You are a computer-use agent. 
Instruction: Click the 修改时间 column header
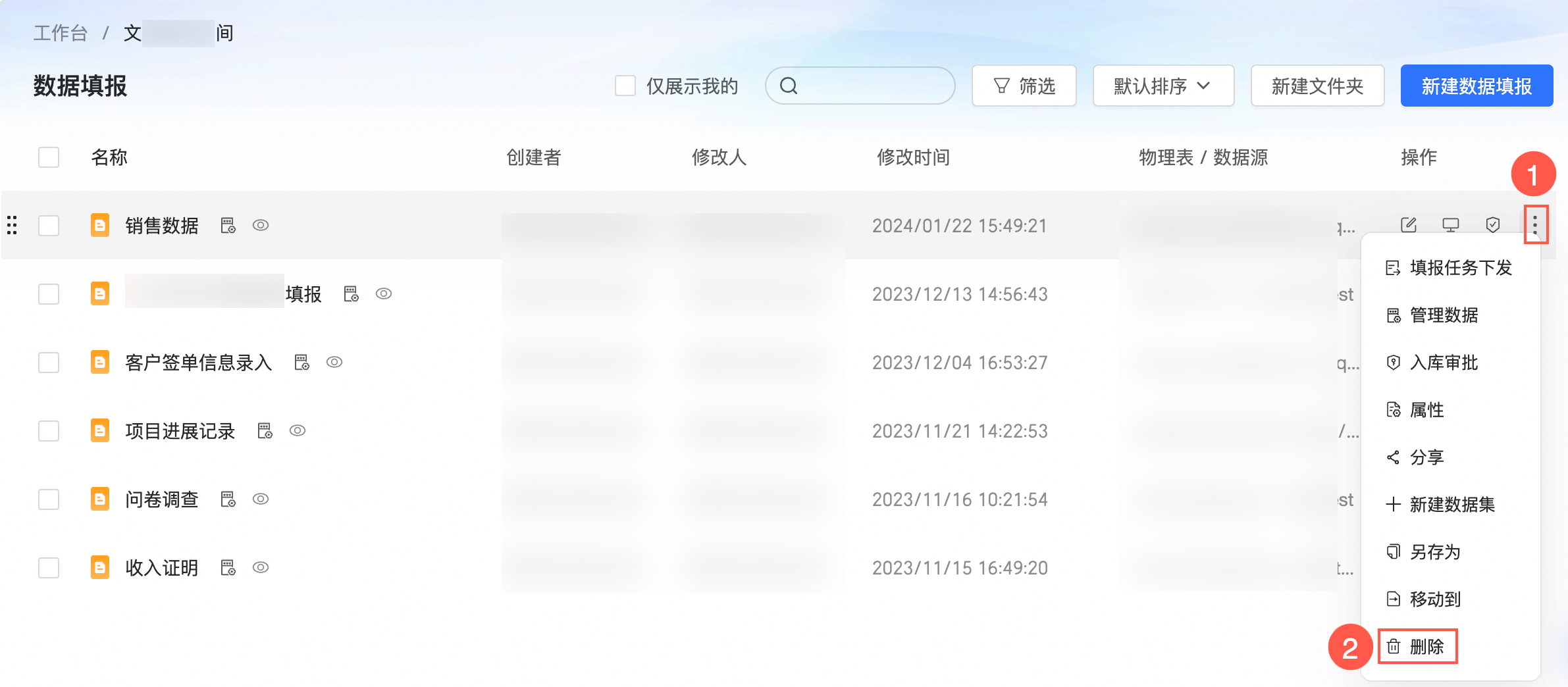(913, 157)
